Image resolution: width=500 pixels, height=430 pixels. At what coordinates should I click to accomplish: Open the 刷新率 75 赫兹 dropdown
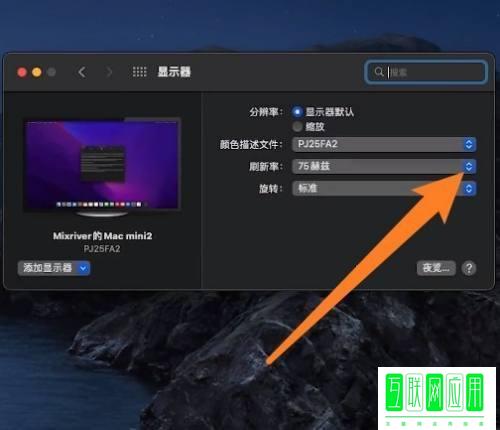click(384, 166)
